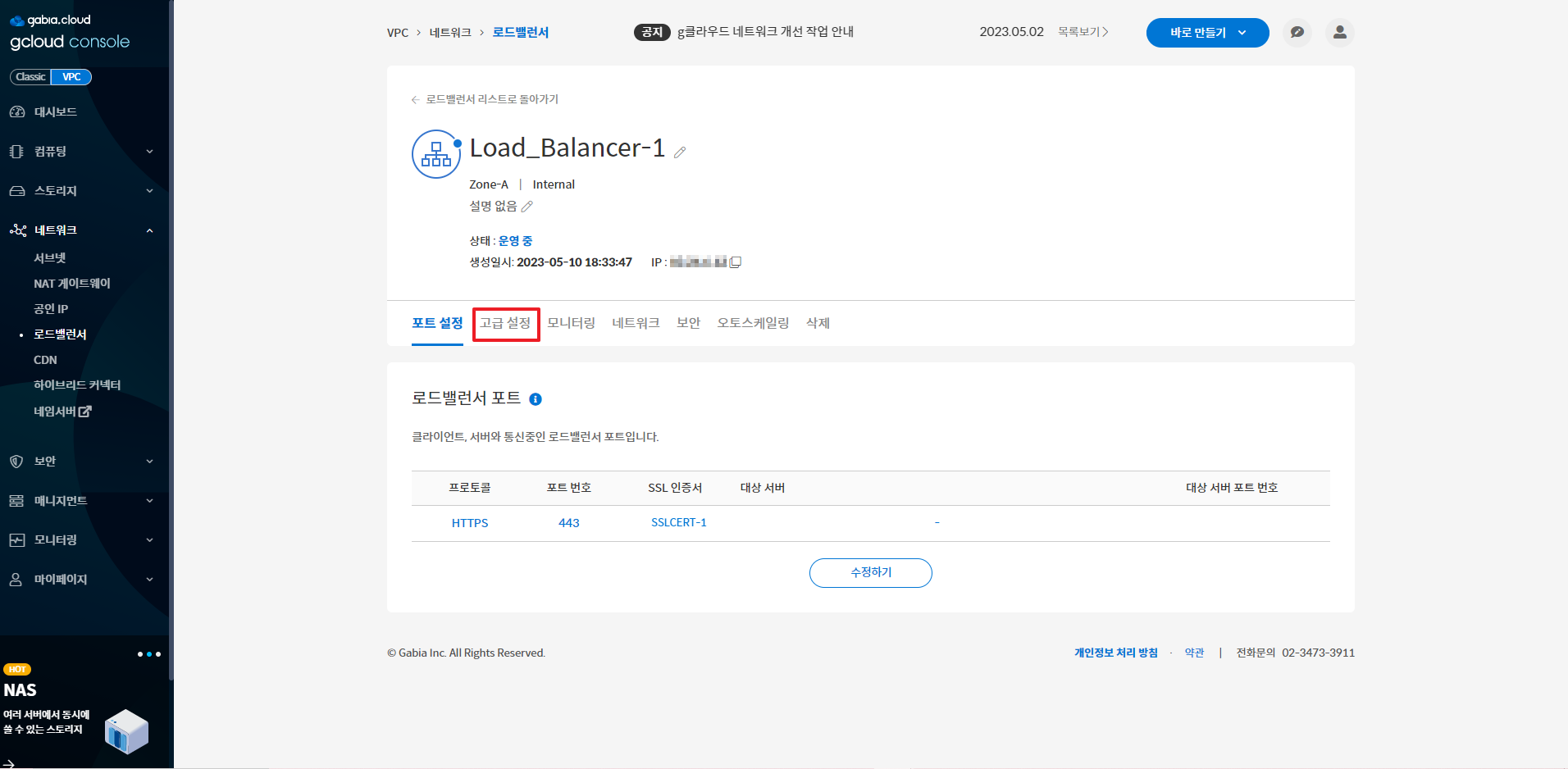Open 서브넷 in the sidebar
The width and height of the screenshot is (1568, 769).
49,258
